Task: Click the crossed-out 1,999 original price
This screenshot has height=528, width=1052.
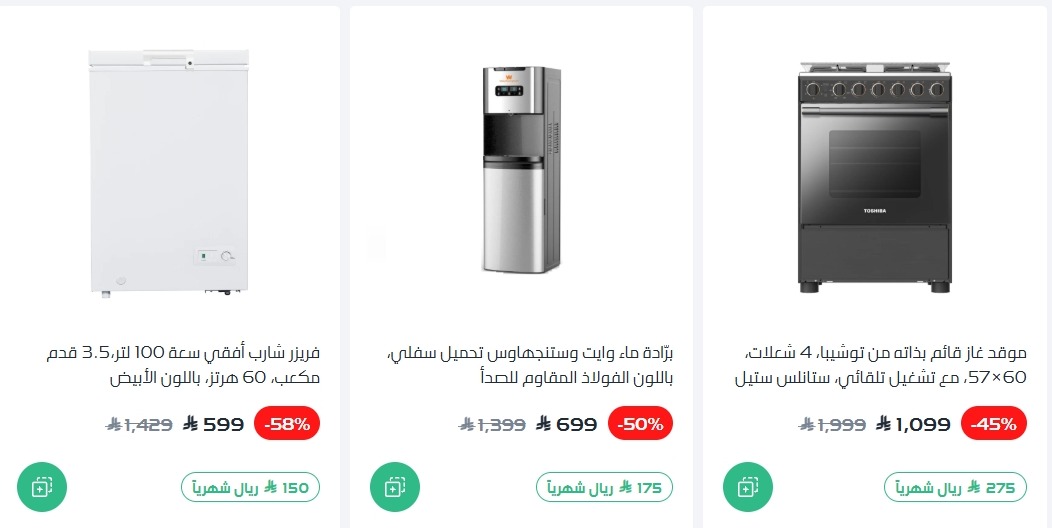Action: (832, 424)
